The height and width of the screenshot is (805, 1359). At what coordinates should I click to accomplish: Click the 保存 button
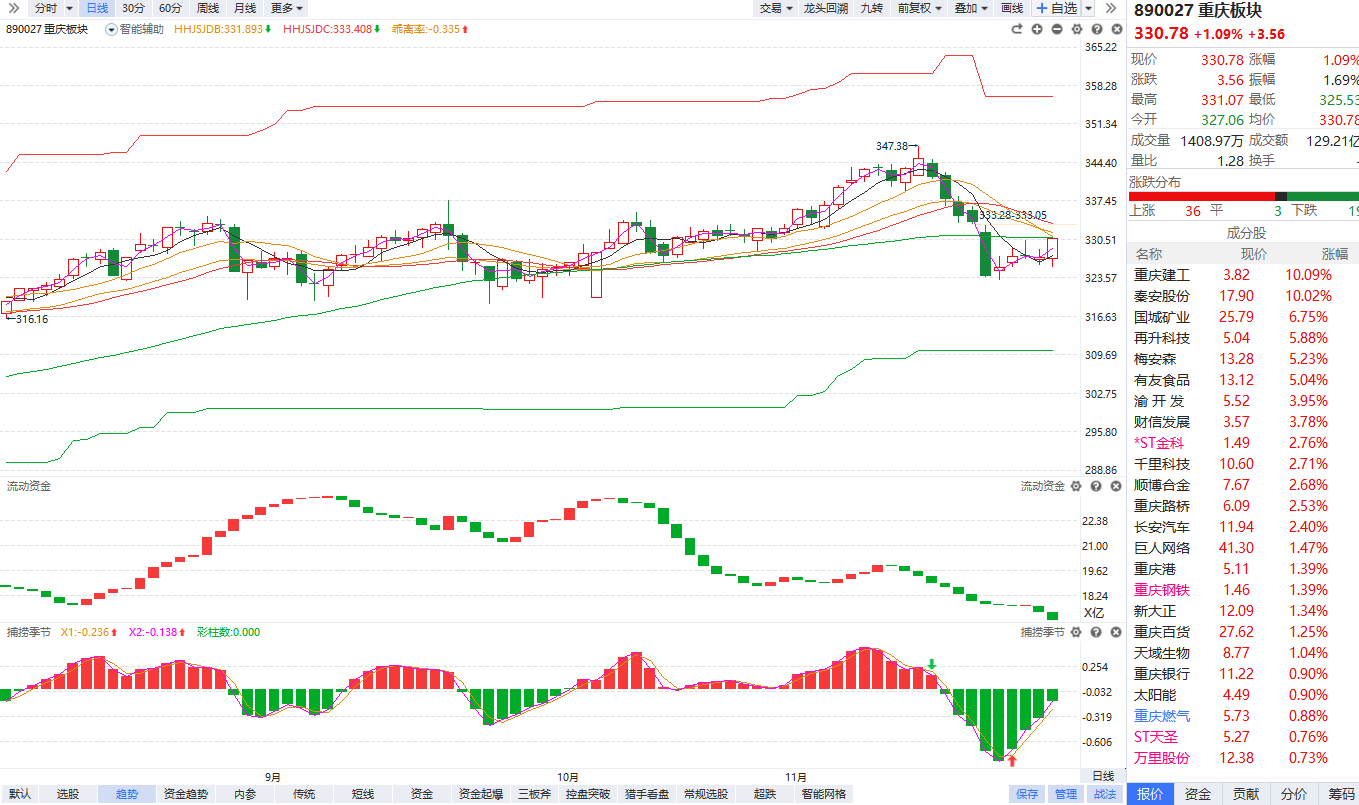(x=1027, y=794)
